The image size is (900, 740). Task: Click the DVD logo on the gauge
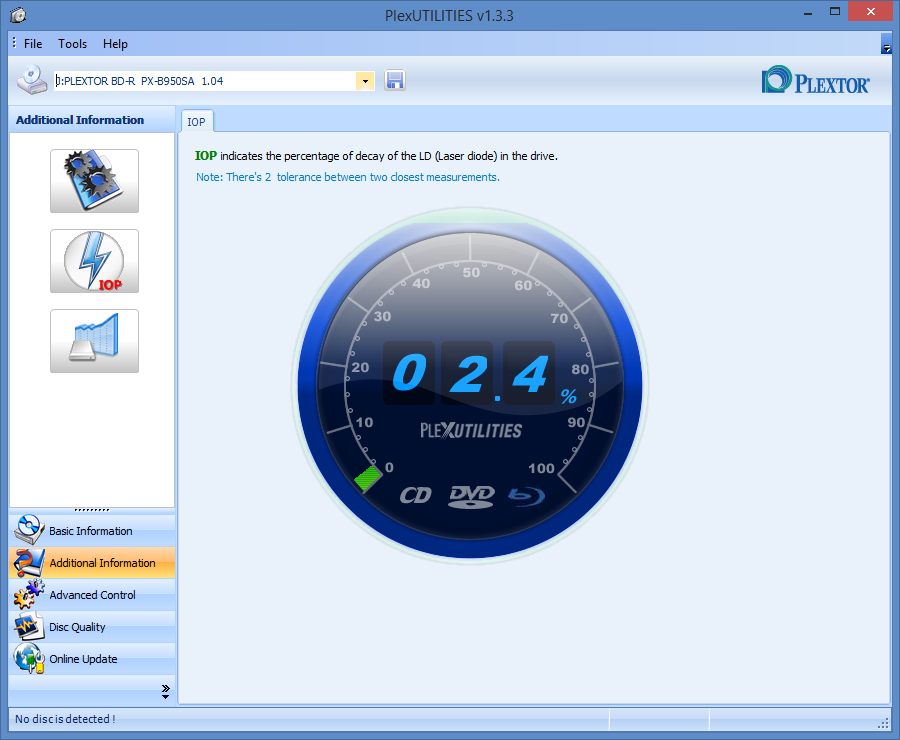point(471,496)
